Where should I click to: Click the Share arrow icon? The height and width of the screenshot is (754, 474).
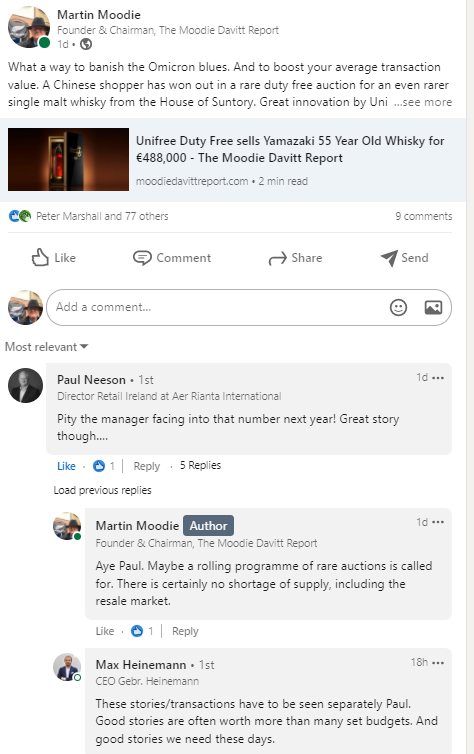tap(277, 259)
